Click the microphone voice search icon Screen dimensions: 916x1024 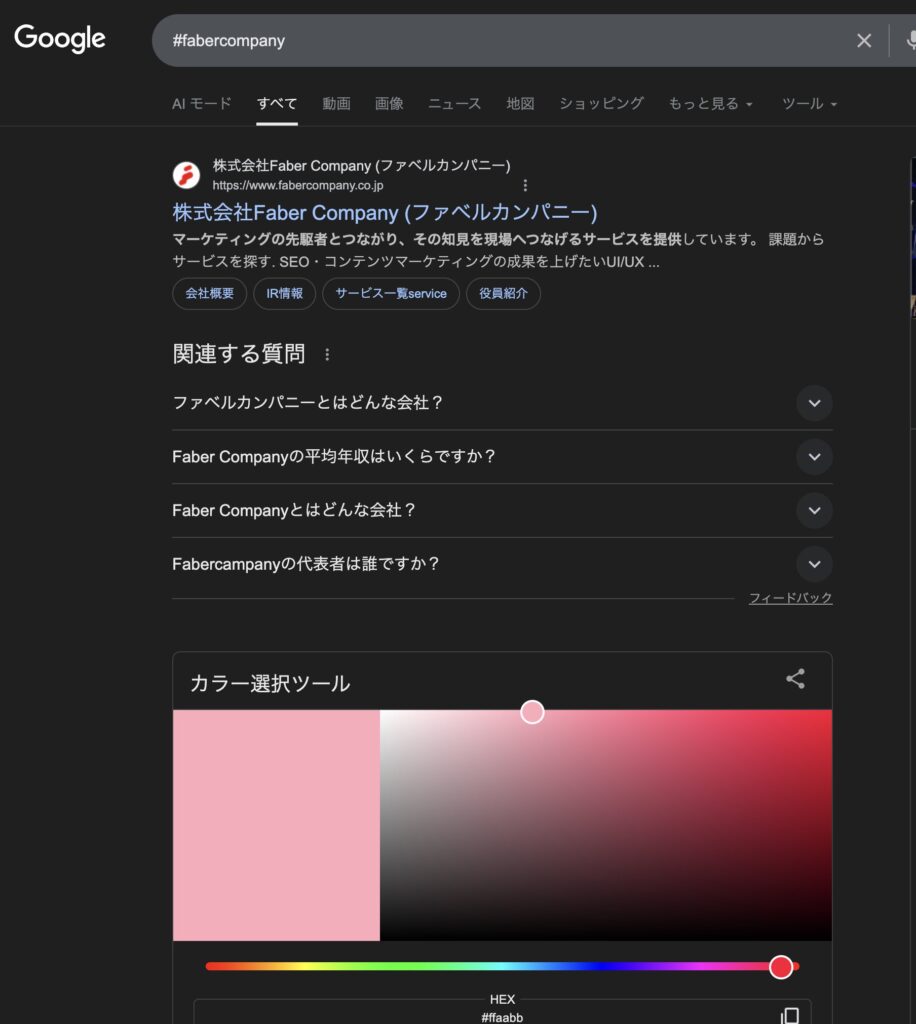[910, 40]
